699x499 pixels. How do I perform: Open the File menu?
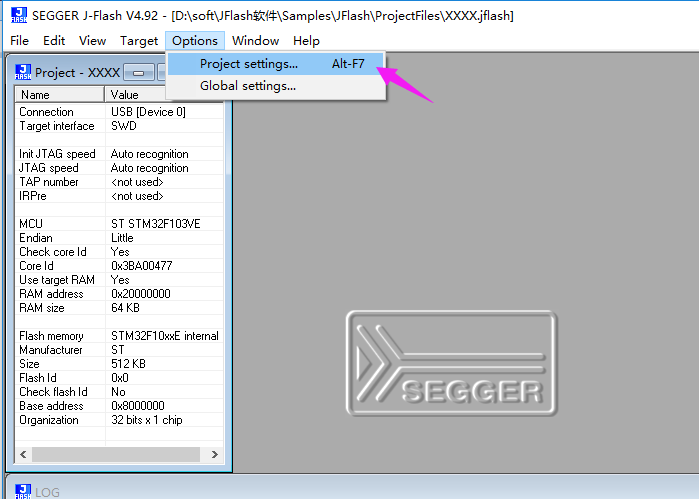coord(20,41)
